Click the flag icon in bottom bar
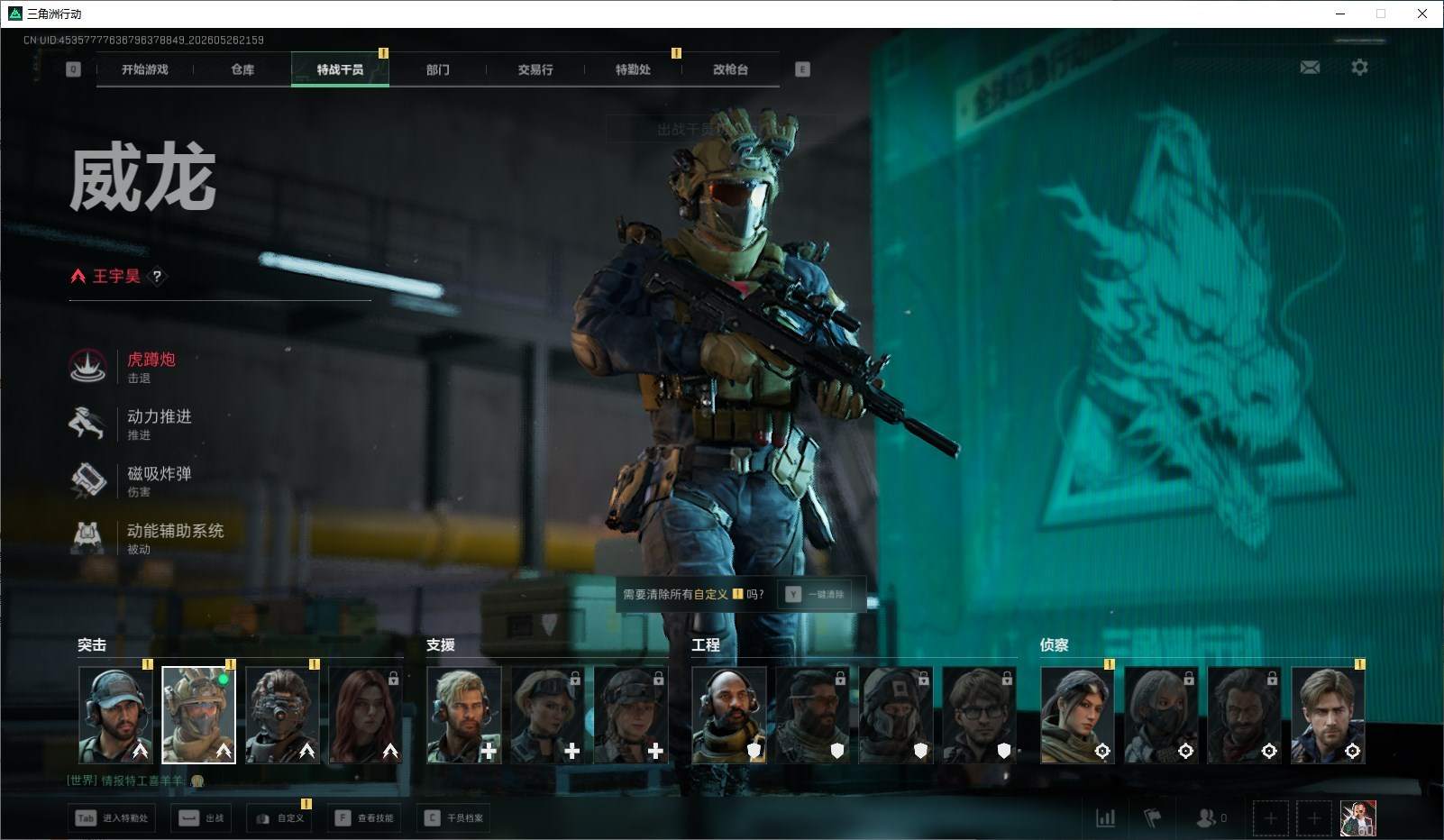Screen dimensions: 1444x840 pos(1153,818)
